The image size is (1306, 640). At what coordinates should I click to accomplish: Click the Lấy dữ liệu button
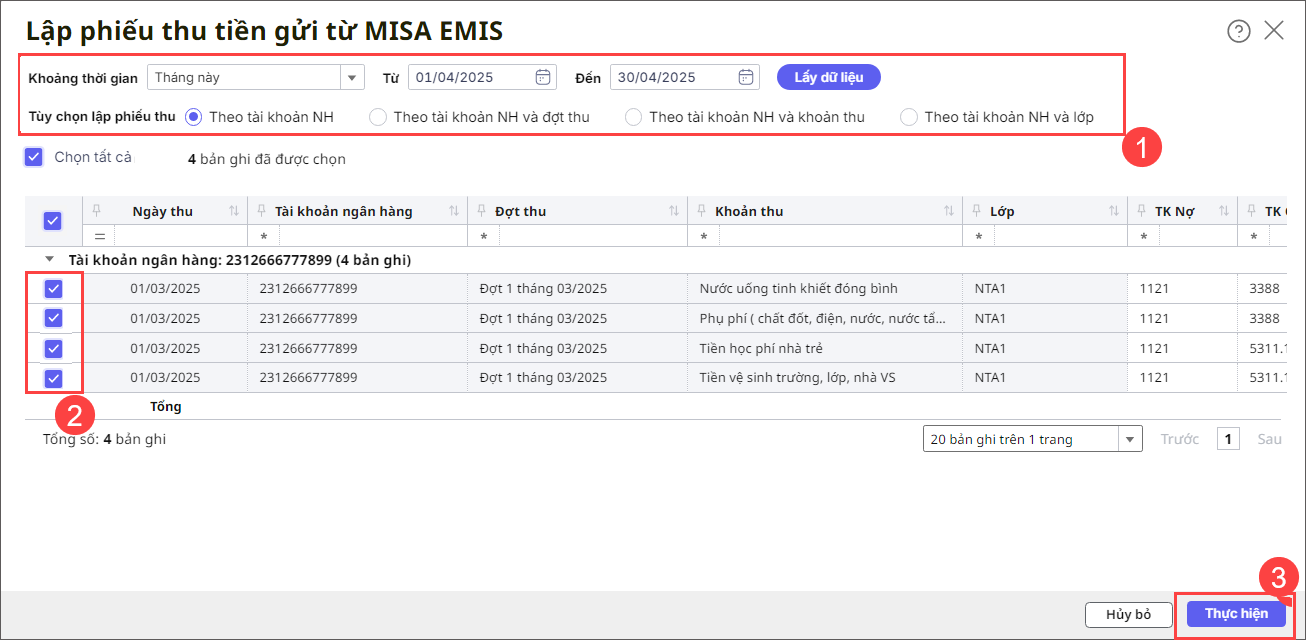tap(828, 77)
